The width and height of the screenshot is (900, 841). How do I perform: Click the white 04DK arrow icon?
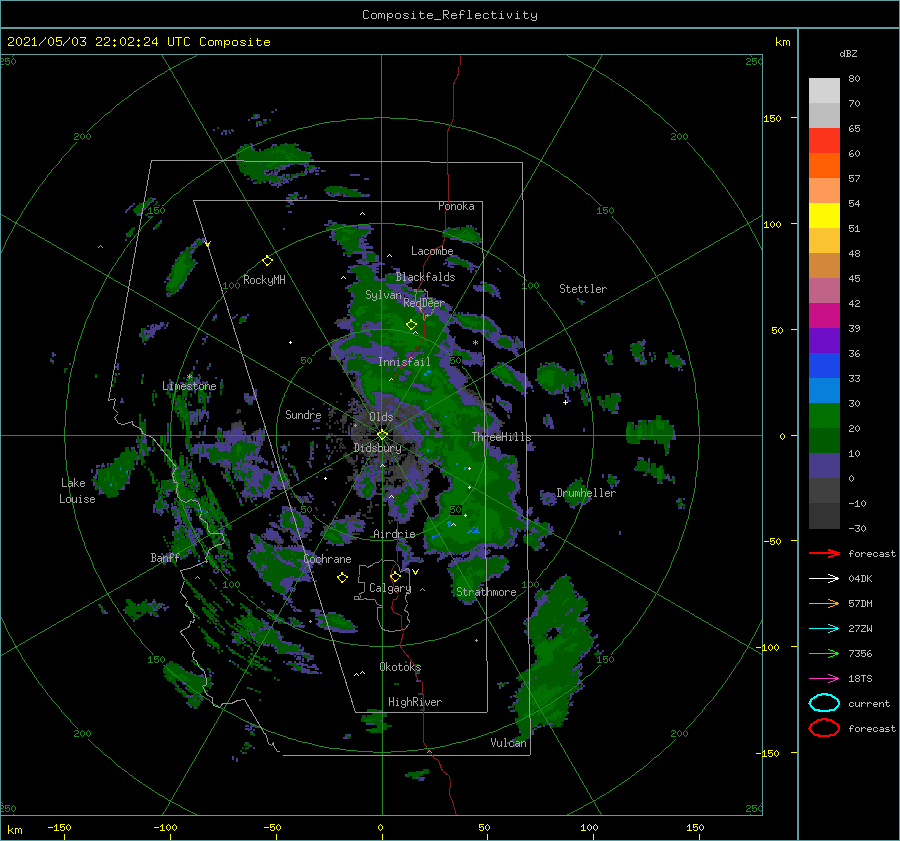pos(824,579)
